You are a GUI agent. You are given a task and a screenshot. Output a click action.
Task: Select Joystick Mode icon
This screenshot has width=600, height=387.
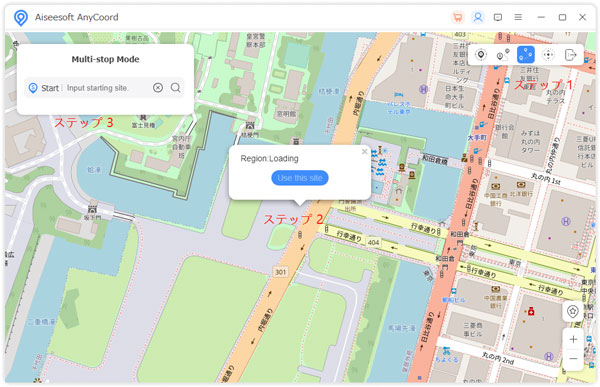click(x=548, y=55)
